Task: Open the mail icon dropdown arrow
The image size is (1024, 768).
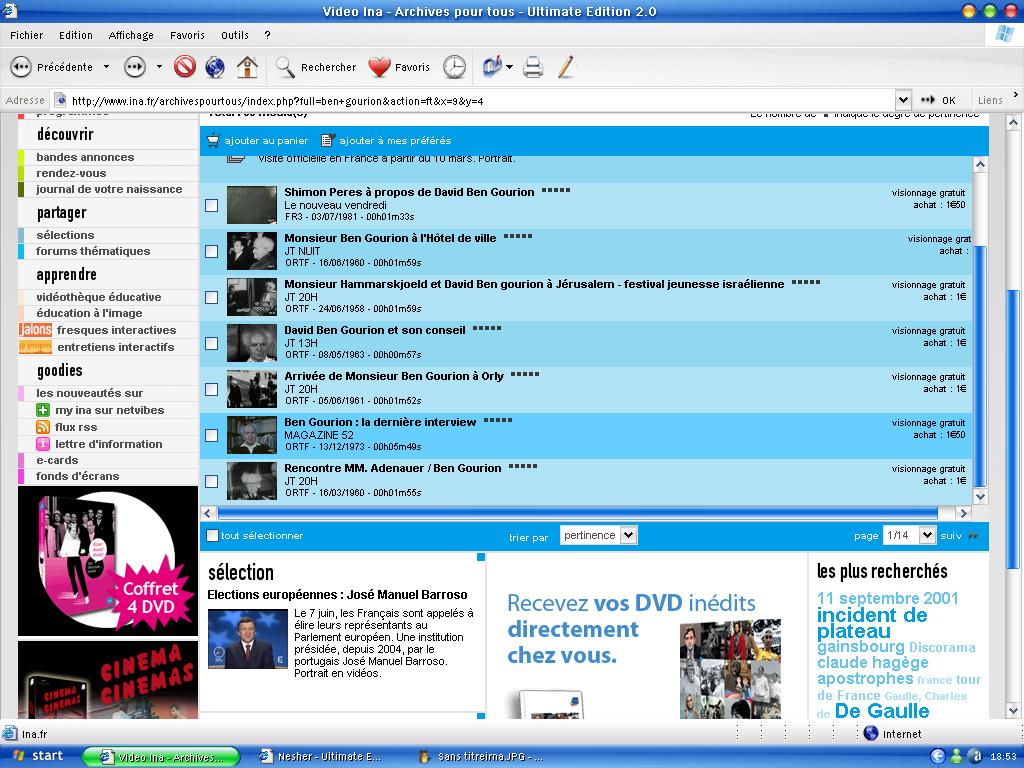Action: (x=509, y=67)
